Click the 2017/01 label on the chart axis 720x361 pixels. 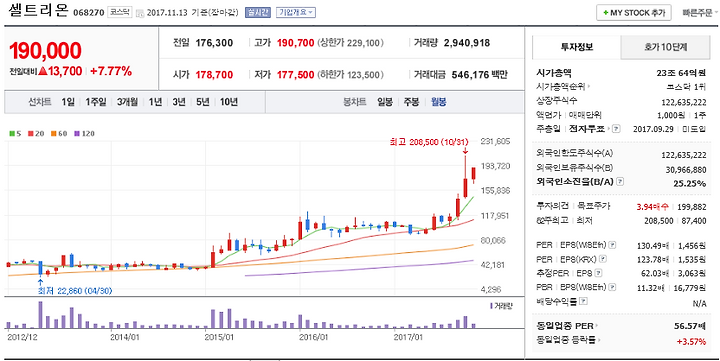(409, 337)
